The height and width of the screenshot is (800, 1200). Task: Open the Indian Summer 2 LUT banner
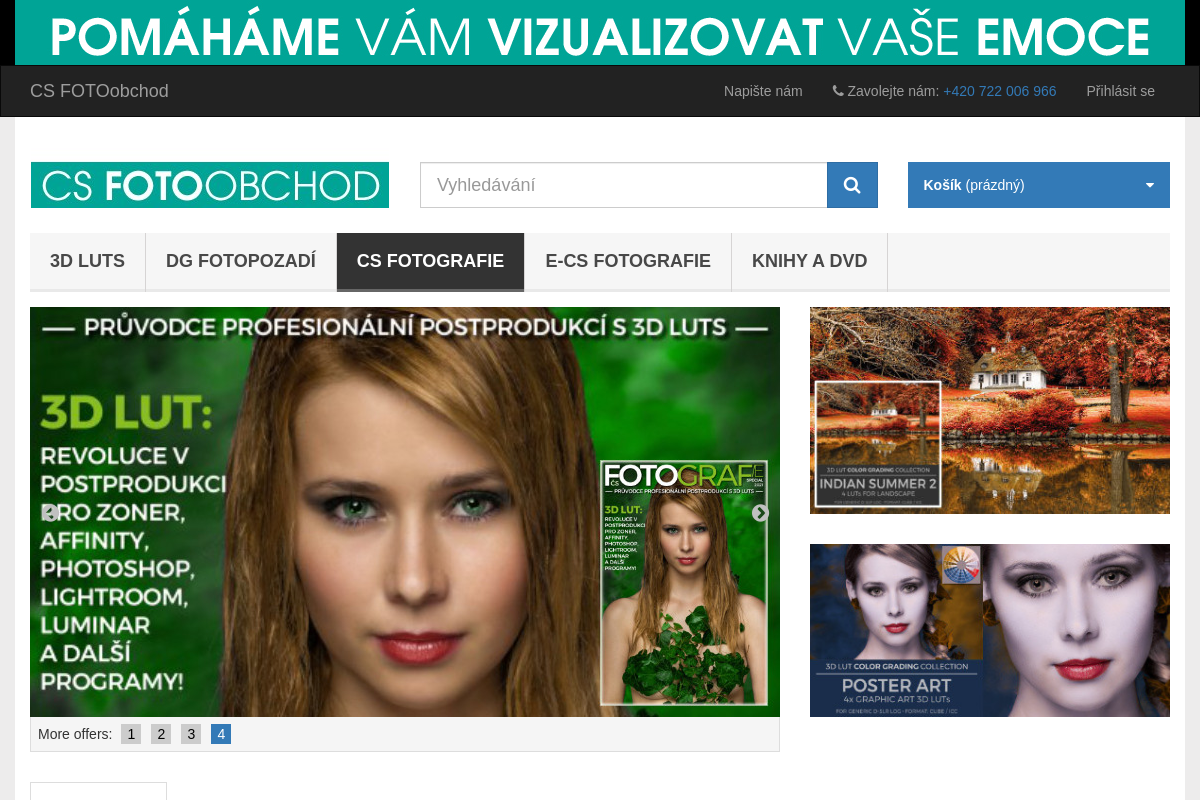coord(990,410)
